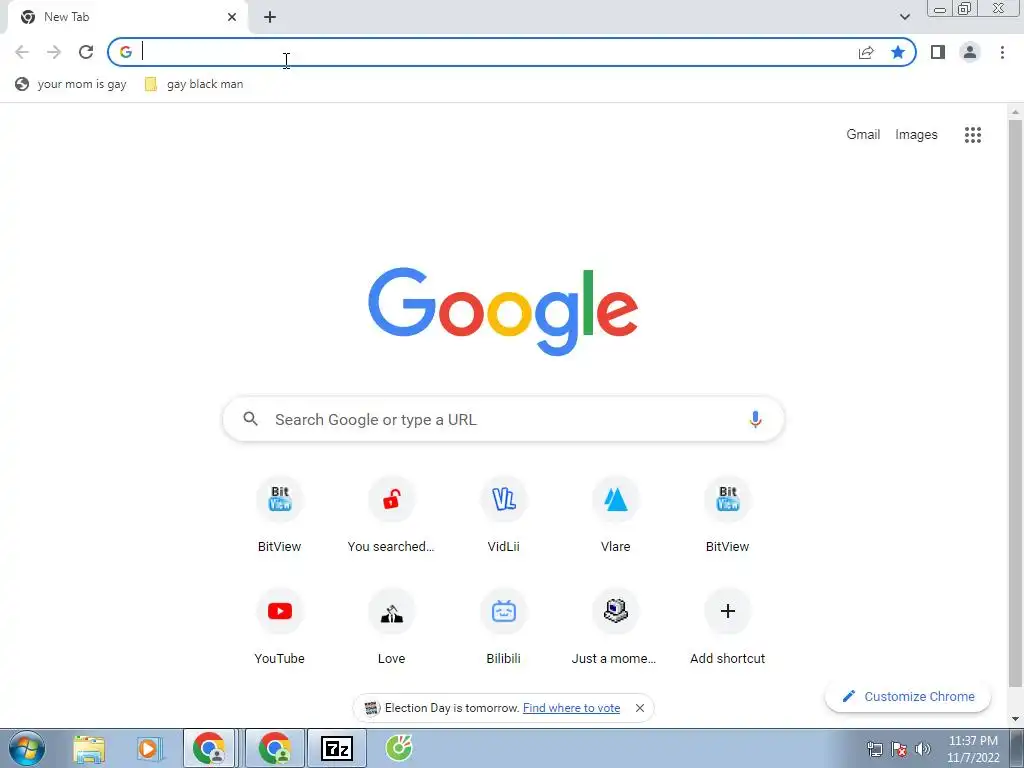This screenshot has width=1024, height=768.
Task: Open the Chrome three-dot menu
Action: point(1002,52)
